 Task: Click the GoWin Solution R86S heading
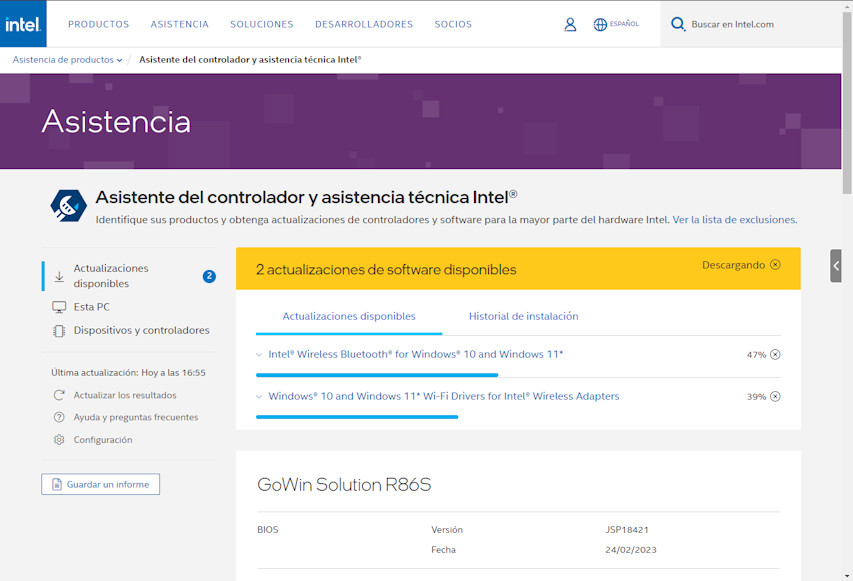[344, 485]
